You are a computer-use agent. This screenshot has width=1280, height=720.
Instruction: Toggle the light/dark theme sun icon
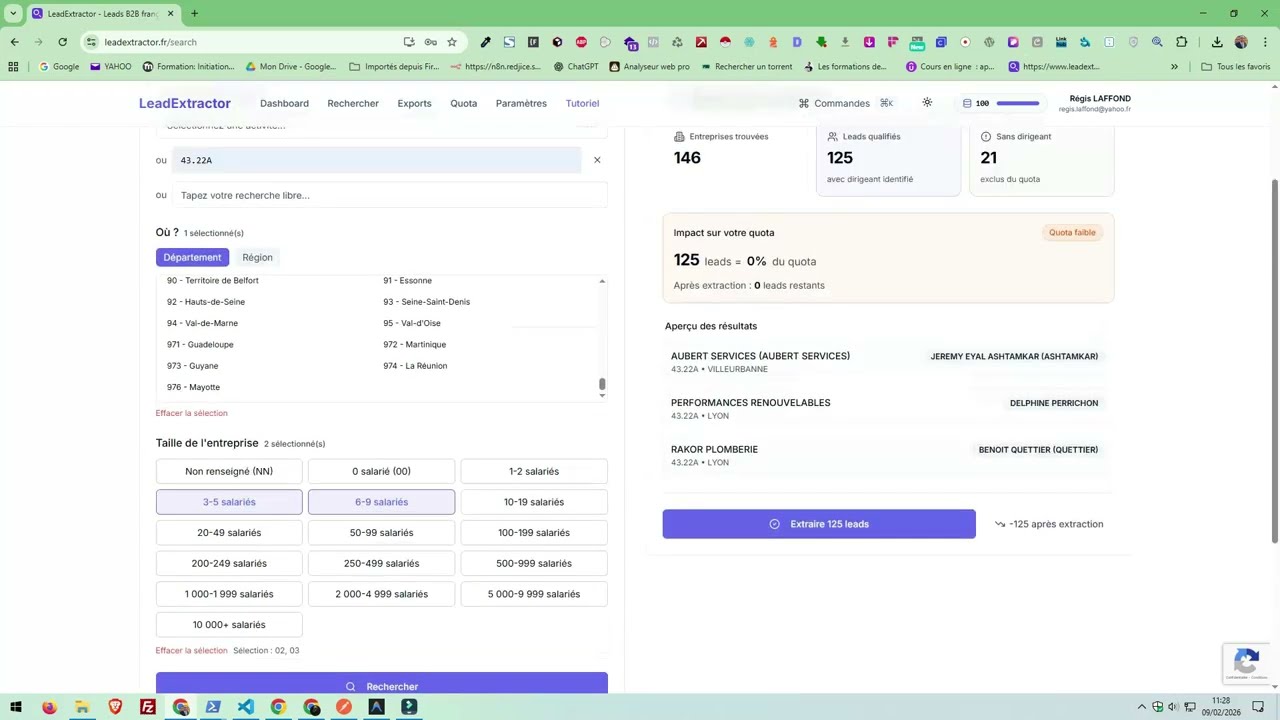click(927, 103)
